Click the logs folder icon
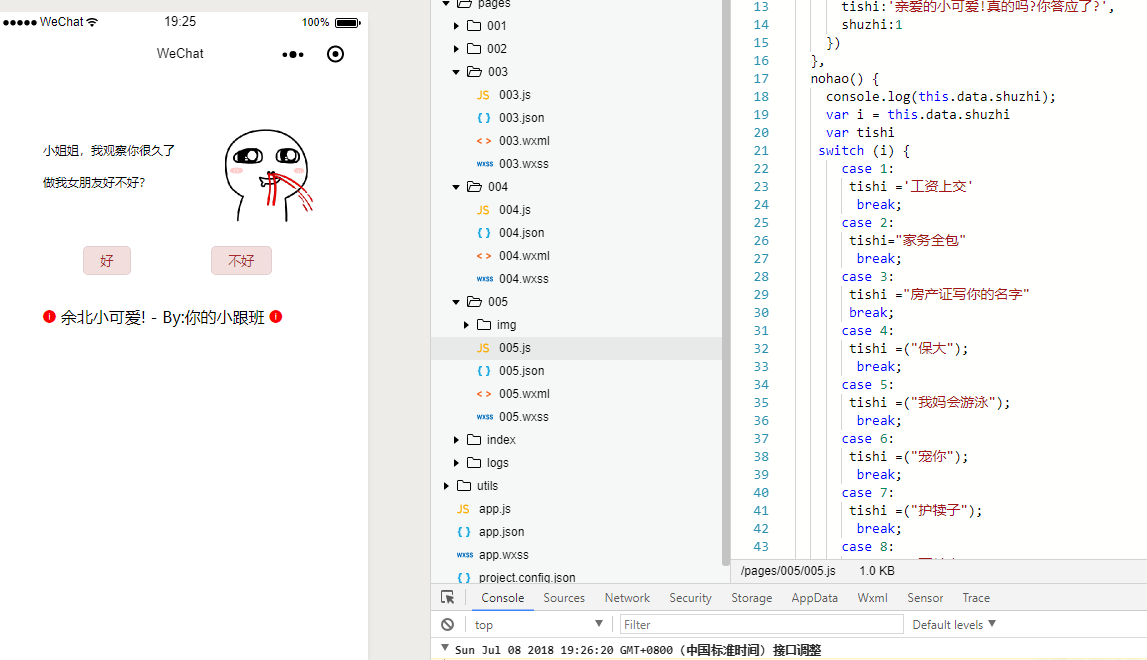 pos(474,462)
